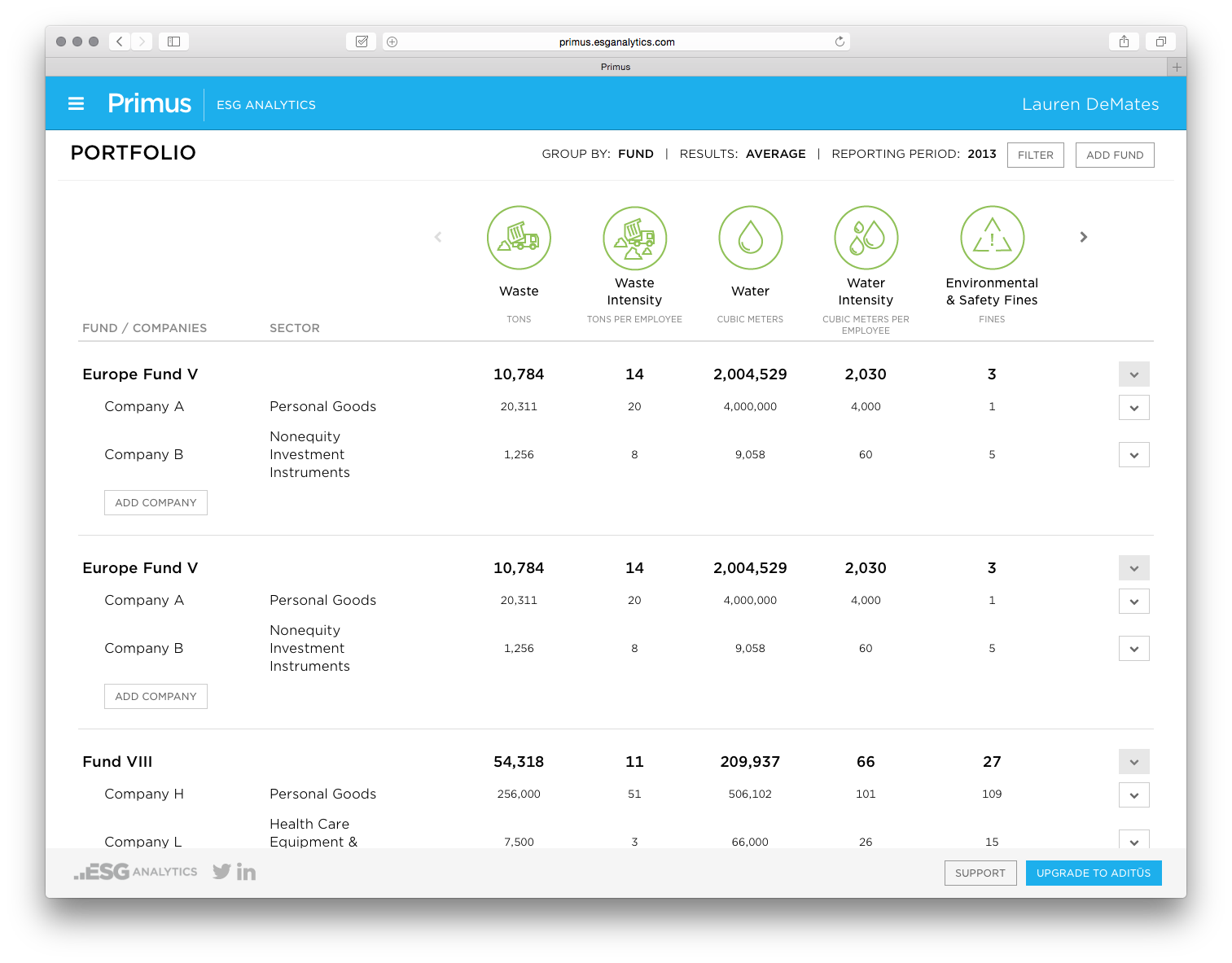Select the Waste metric icon
Image resolution: width=1232 pixels, height=963 pixels.
click(519, 238)
